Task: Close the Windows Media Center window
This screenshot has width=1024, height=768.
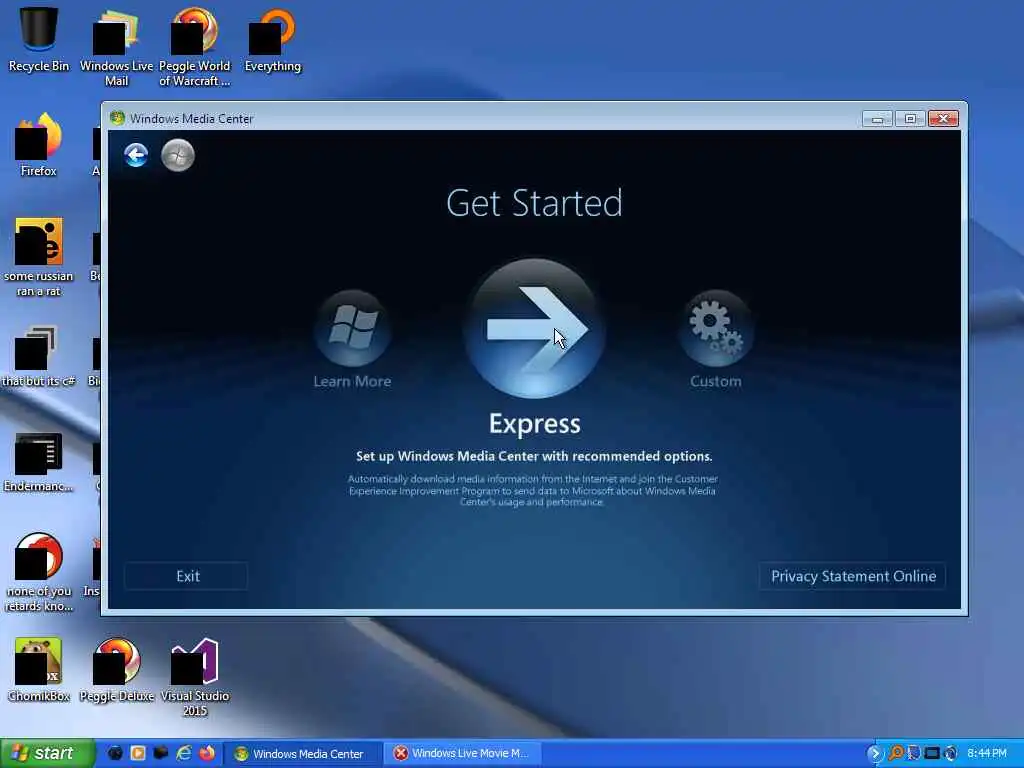Action: [x=943, y=119]
